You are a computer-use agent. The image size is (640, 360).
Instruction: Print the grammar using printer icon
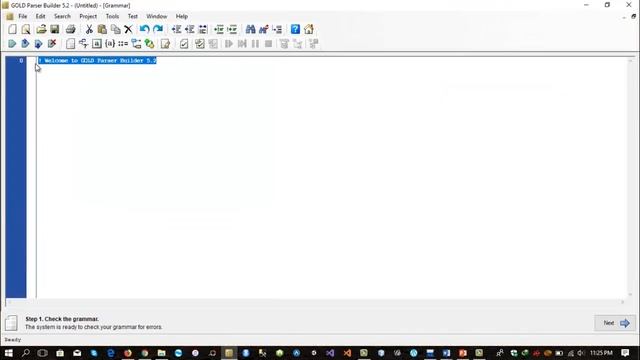[x=71, y=29]
